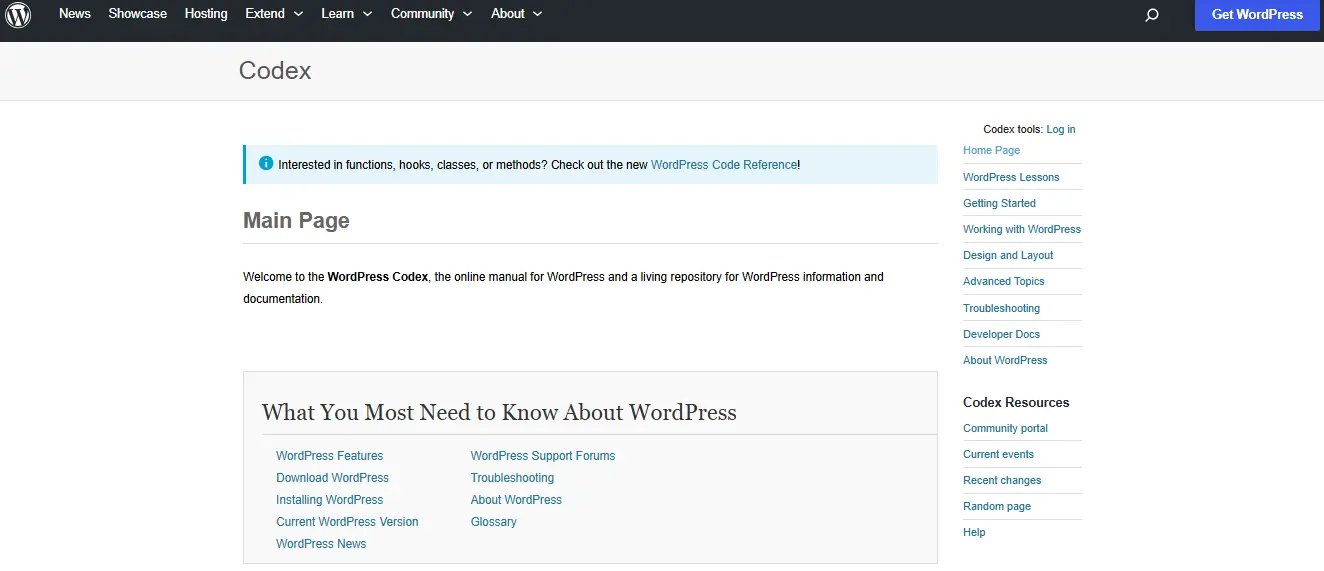Open Troubleshooting in the main list
The width and height of the screenshot is (1324, 571).
[512, 478]
